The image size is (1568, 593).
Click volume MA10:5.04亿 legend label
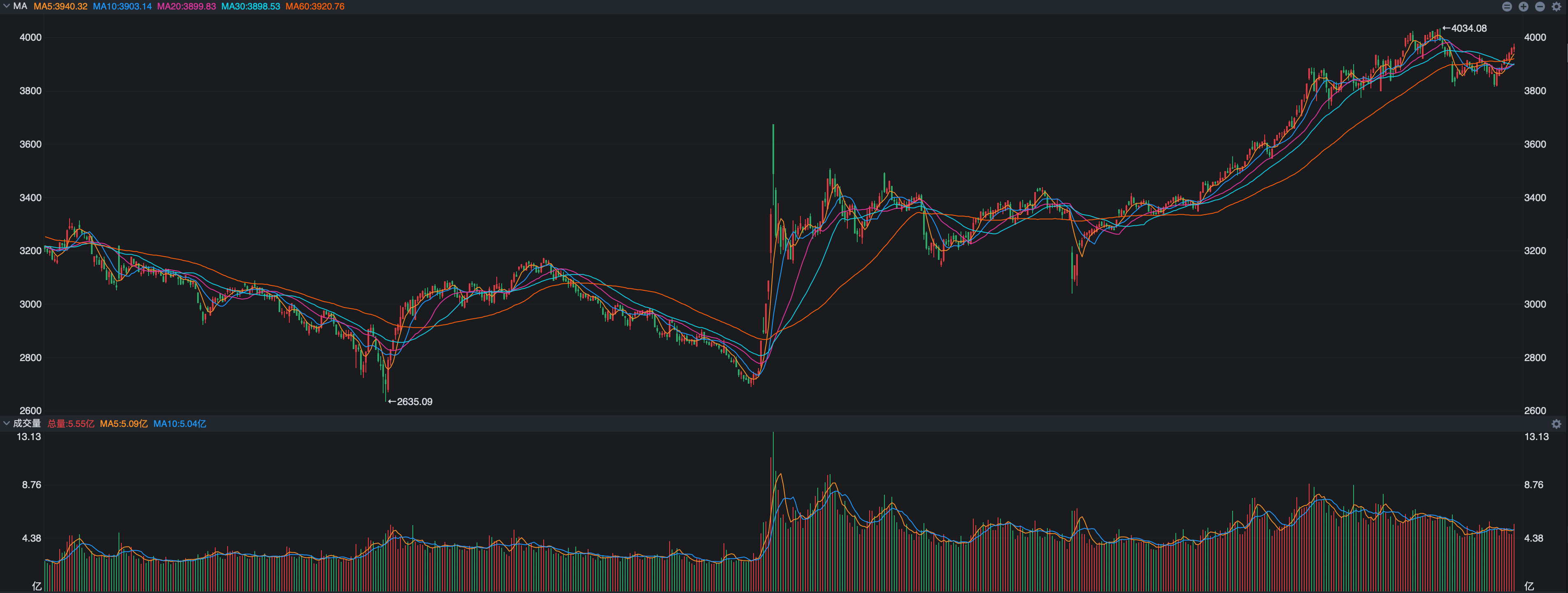tap(179, 424)
